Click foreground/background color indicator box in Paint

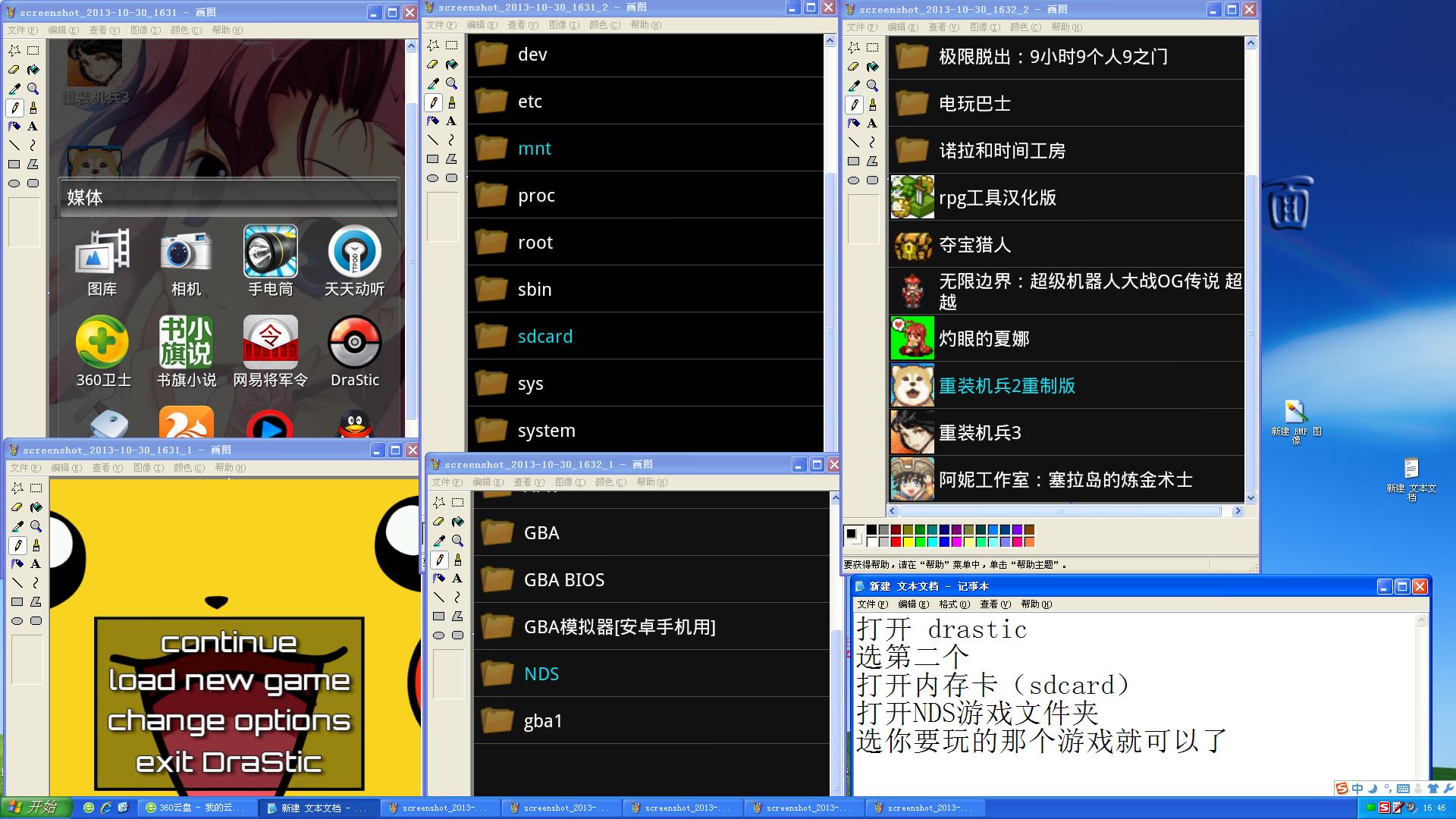point(854,536)
